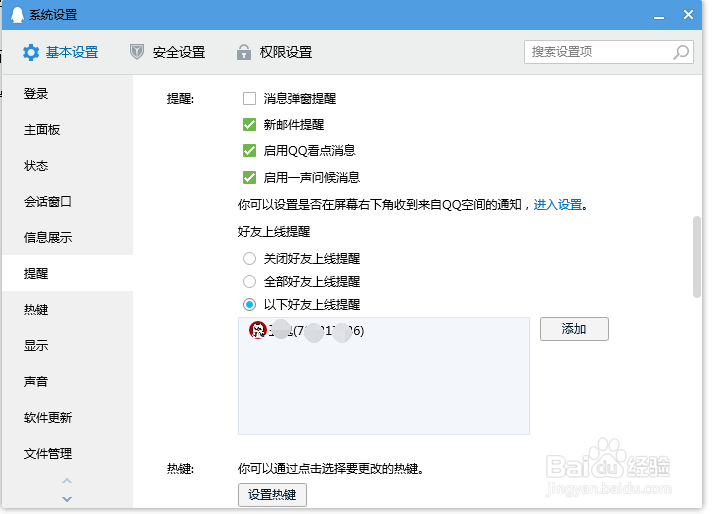Open 声音 section in sidebar
Viewport: 712px width, 514px height.
point(68,381)
